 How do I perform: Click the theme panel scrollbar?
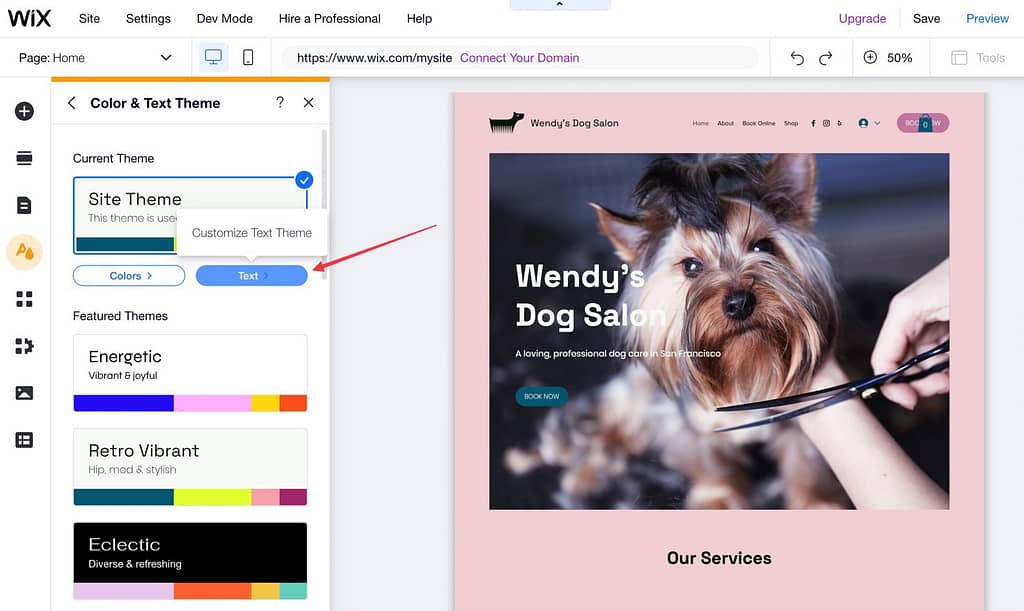(x=324, y=204)
